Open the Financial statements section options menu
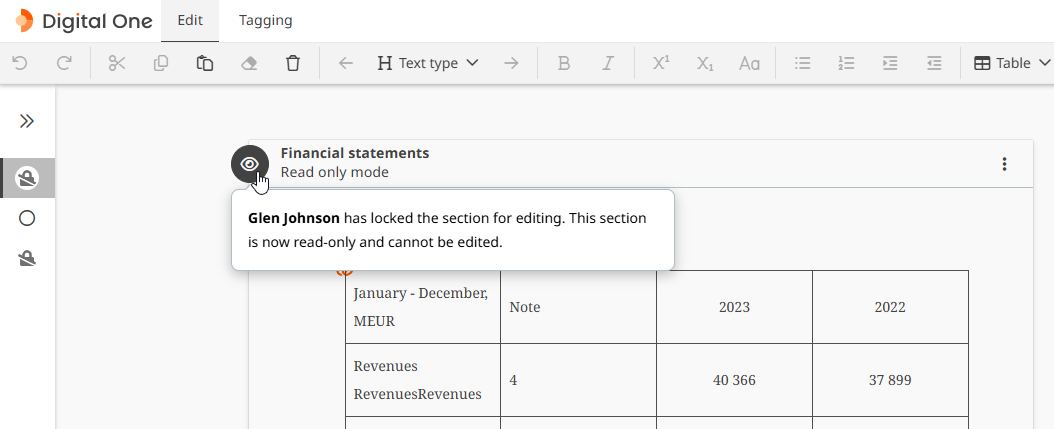Viewport: 1054px width, 429px height. [1004, 164]
